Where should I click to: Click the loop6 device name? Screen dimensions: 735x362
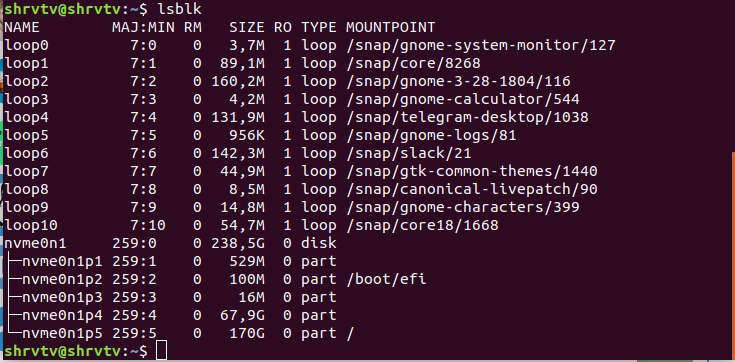[26, 153]
